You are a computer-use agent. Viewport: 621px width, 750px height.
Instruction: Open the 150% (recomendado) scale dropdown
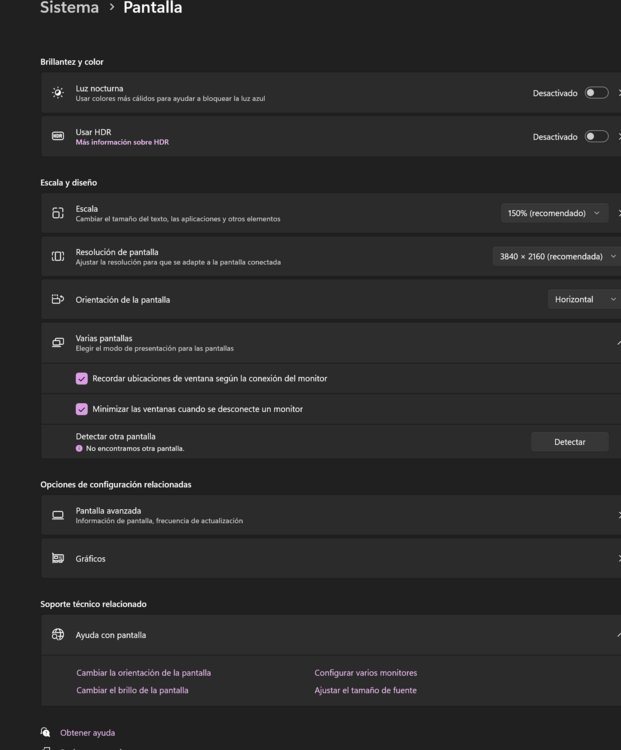pyautogui.click(x=554, y=213)
